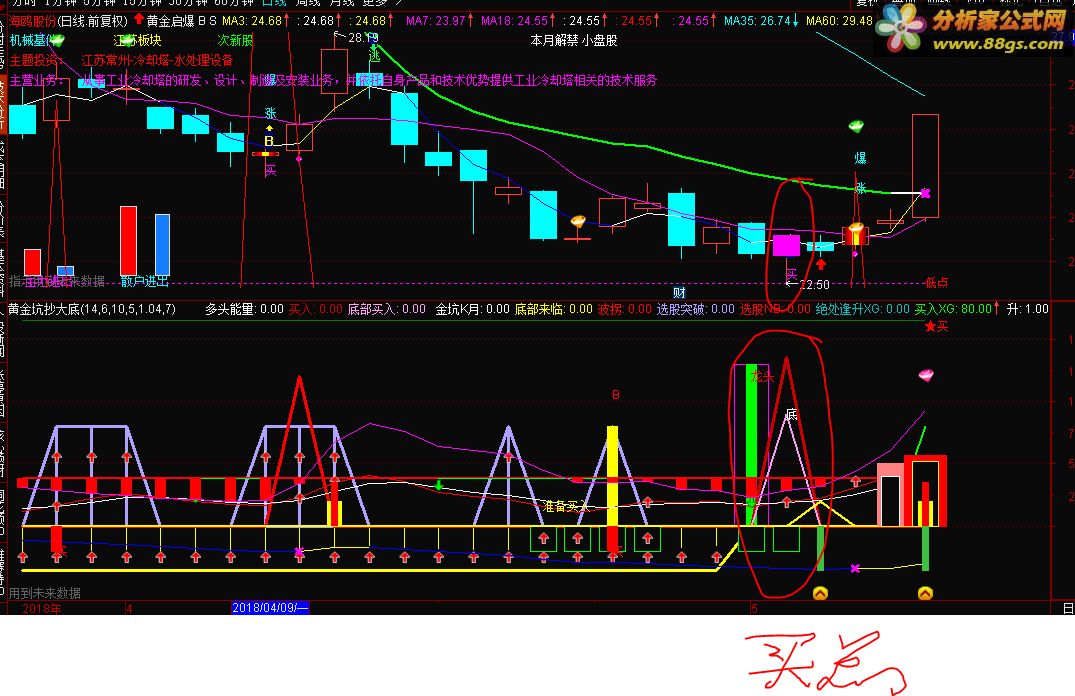This screenshot has height=696, width=1075.
Task: Click the MA7: 23.97 value
Action: point(436,21)
